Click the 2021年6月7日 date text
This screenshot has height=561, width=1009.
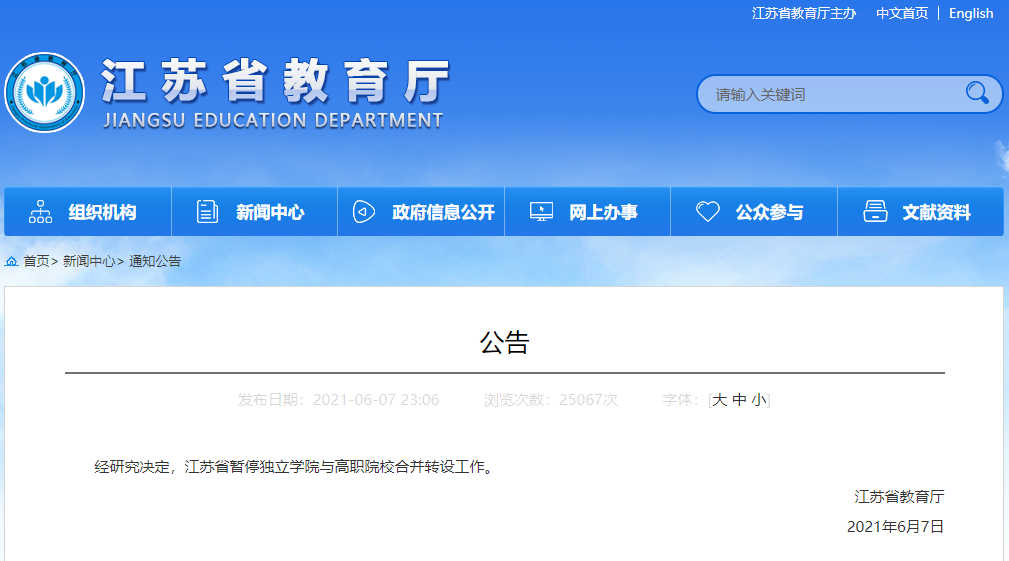click(895, 527)
